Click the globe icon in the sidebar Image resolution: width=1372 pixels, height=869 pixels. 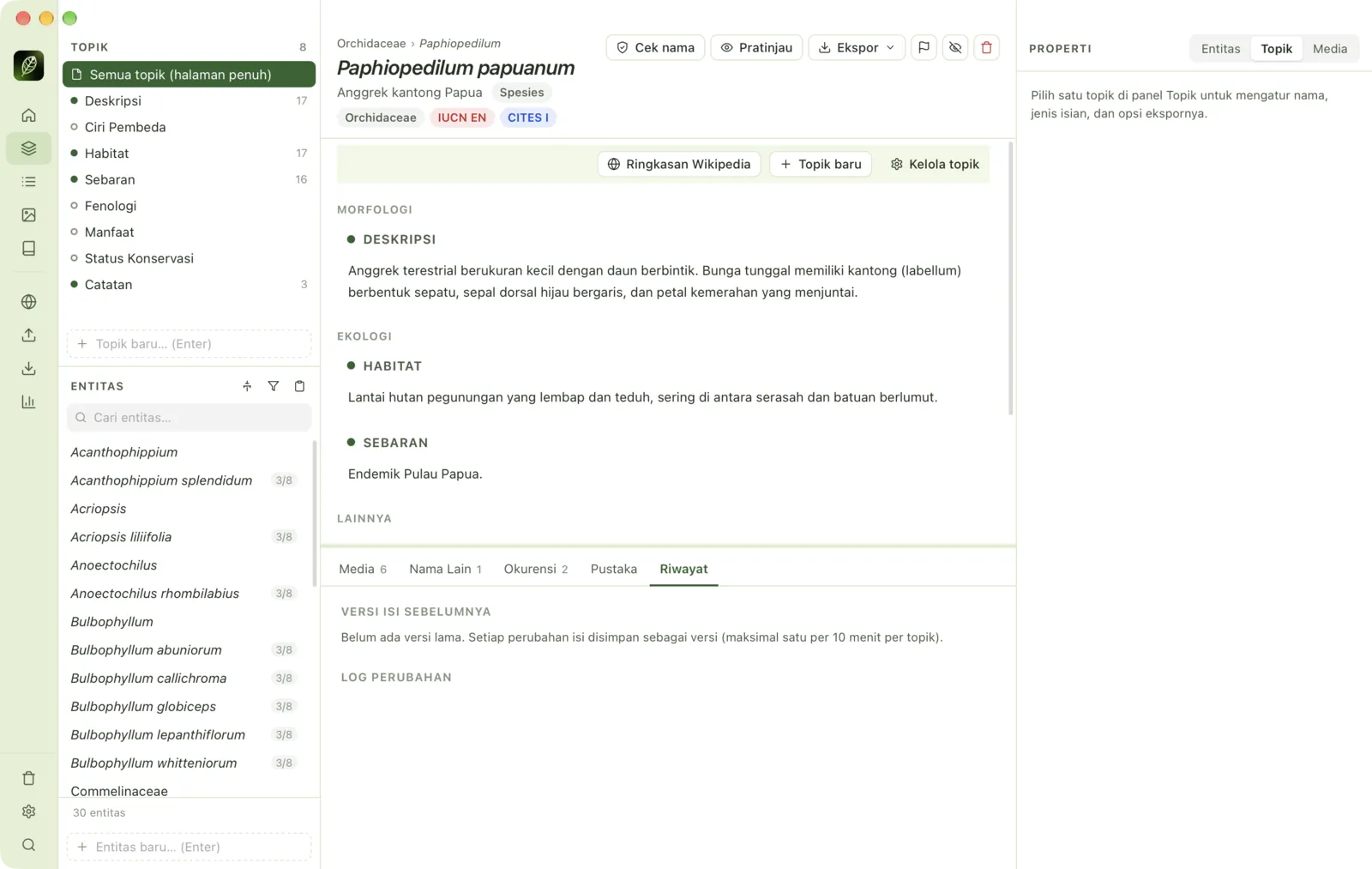[x=28, y=302]
